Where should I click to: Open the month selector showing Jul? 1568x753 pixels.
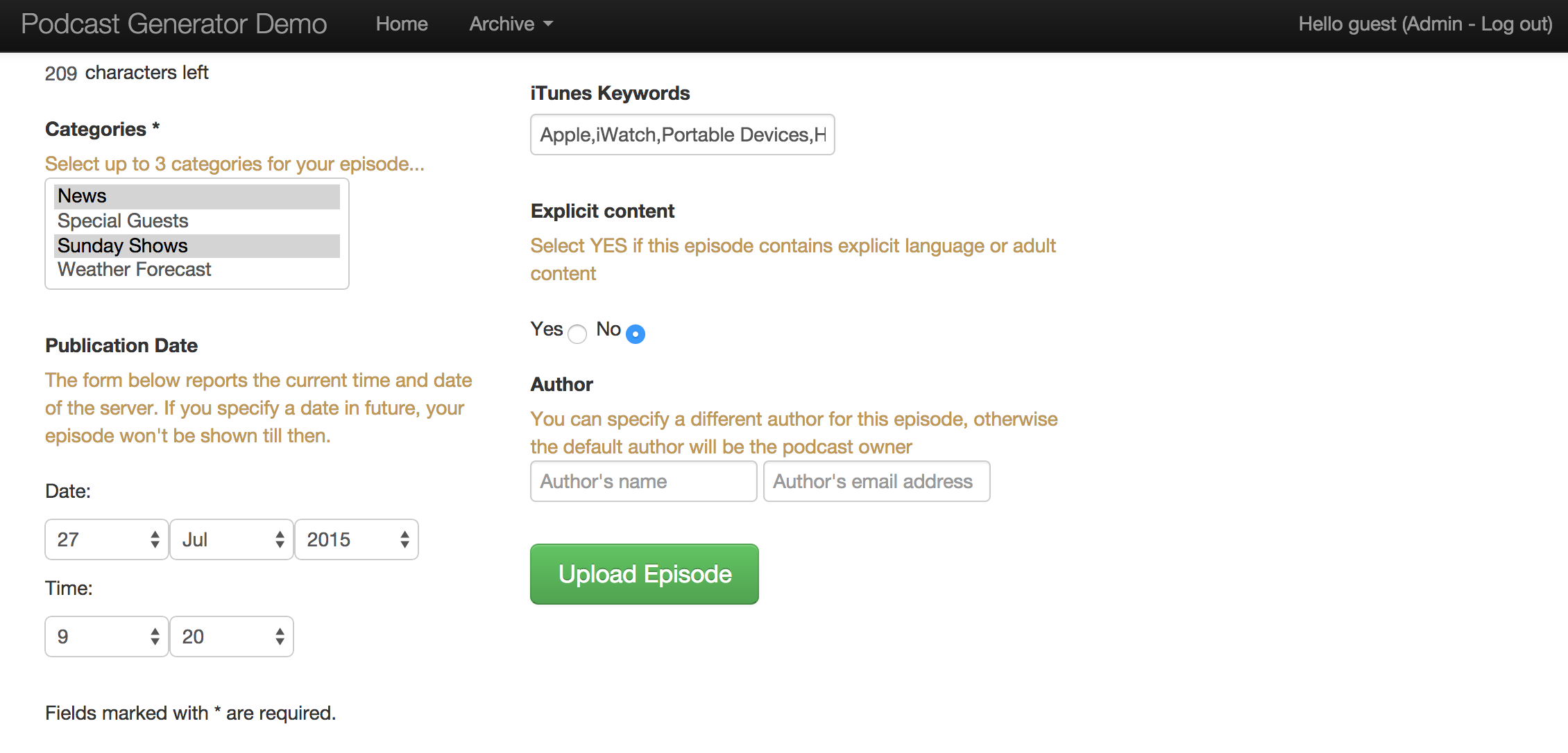click(231, 539)
